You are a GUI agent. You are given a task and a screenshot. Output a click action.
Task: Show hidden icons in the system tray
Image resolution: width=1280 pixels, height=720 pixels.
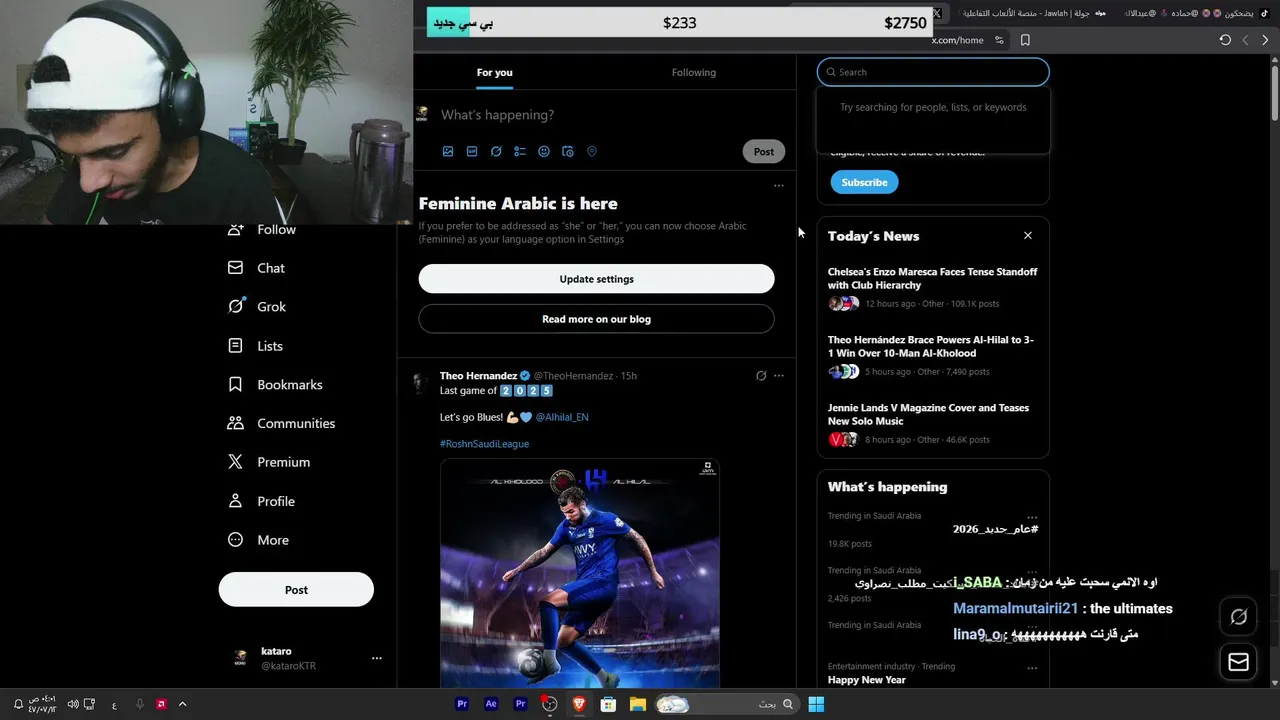181,704
